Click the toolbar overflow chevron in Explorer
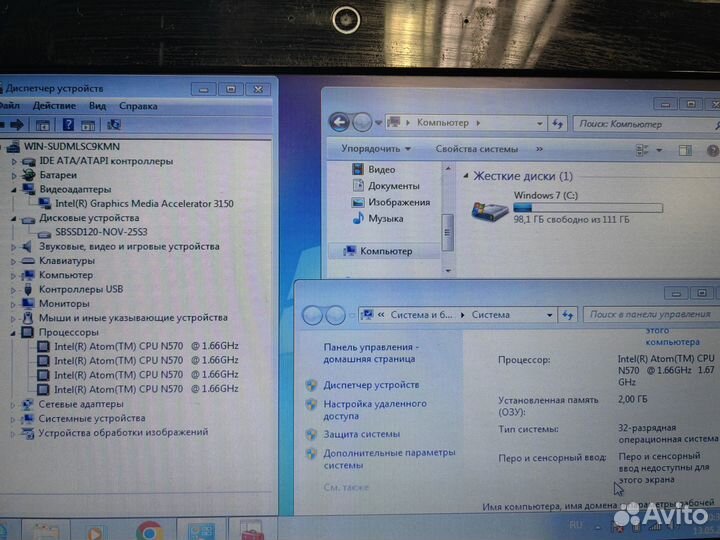Screen dimensions: 720x540 [x=540, y=149]
